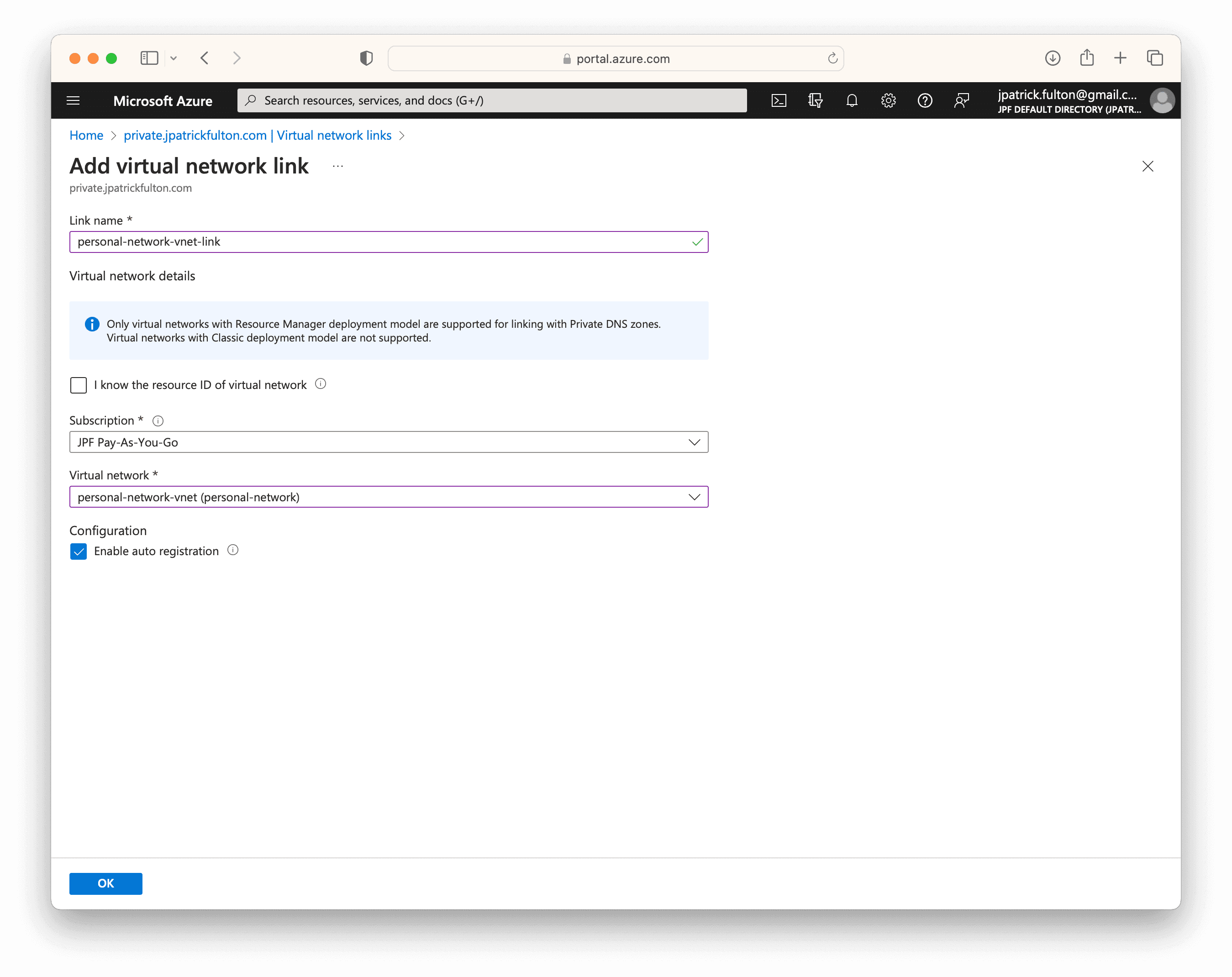Image resolution: width=1232 pixels, height=977 pixels.
Task: Open the Help question mark icon
Action: (925, 100)
